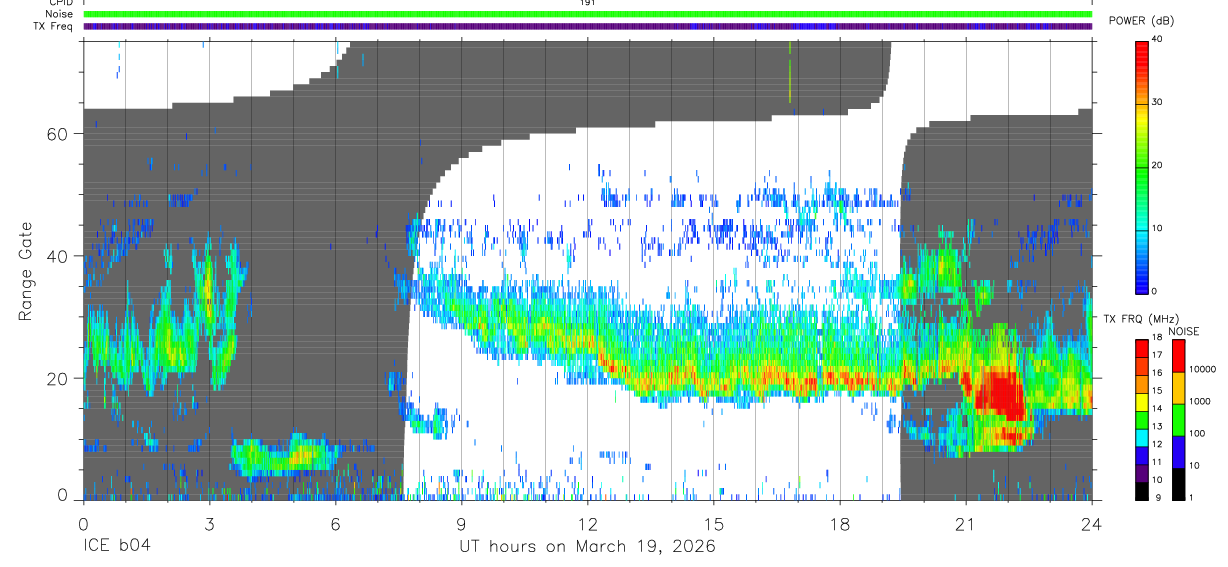
Task: Click the 'TX FRQ (MHz)' legend title
Action: 1141,318
